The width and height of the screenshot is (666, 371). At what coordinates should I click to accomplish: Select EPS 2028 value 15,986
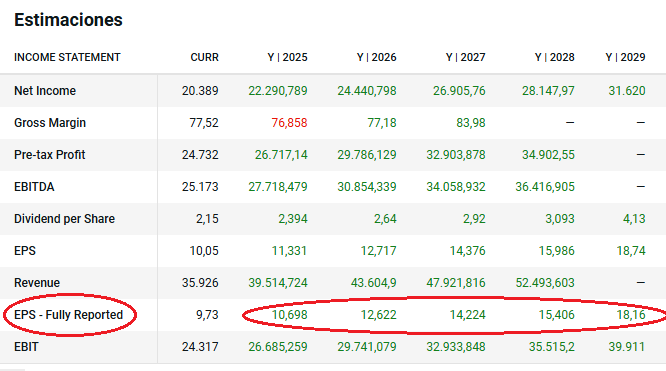(556, 251)
